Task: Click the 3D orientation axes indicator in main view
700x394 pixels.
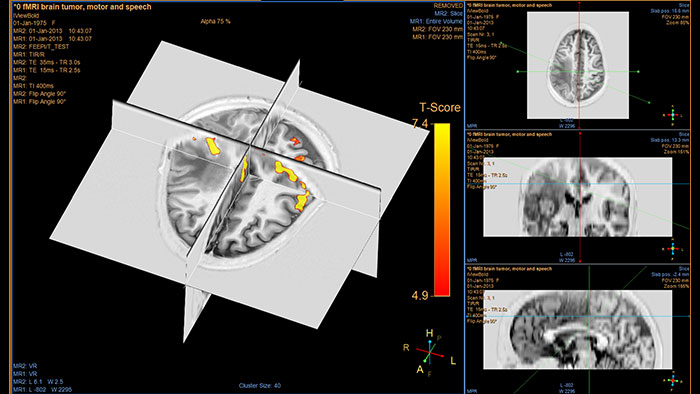Action: tap(429, 353)
